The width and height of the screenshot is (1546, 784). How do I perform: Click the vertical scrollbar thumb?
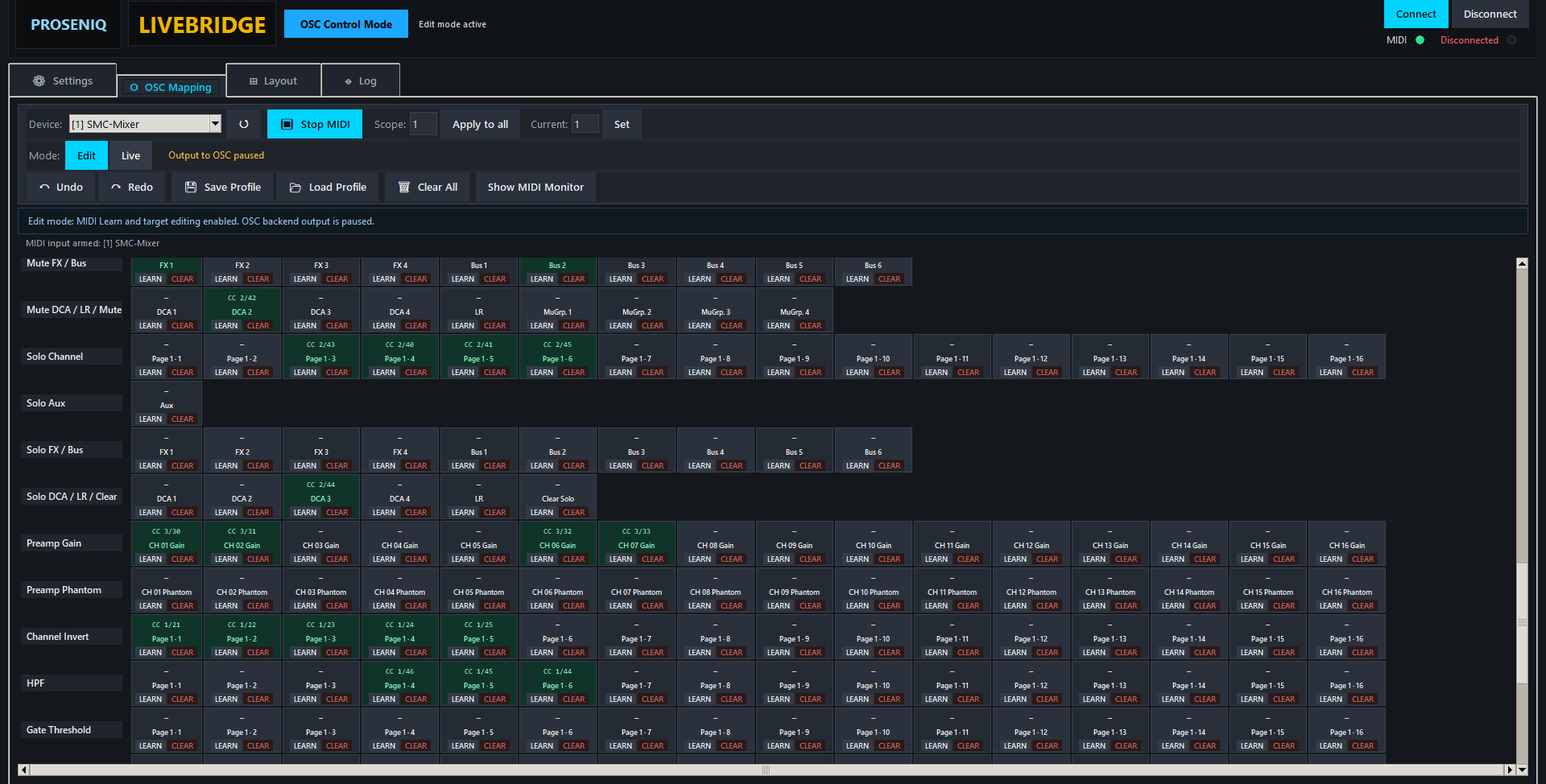1522,622
